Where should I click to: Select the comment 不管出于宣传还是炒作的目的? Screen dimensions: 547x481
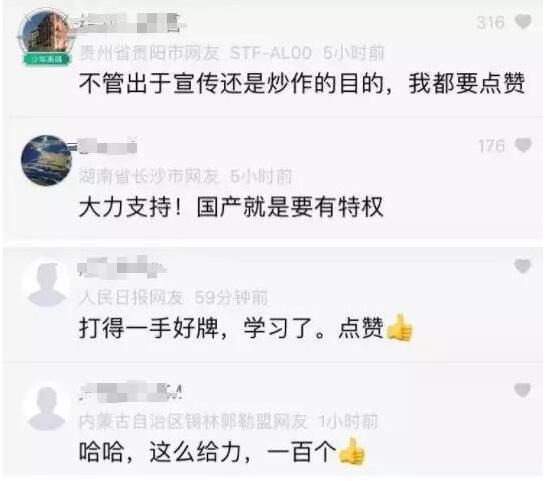302,83
